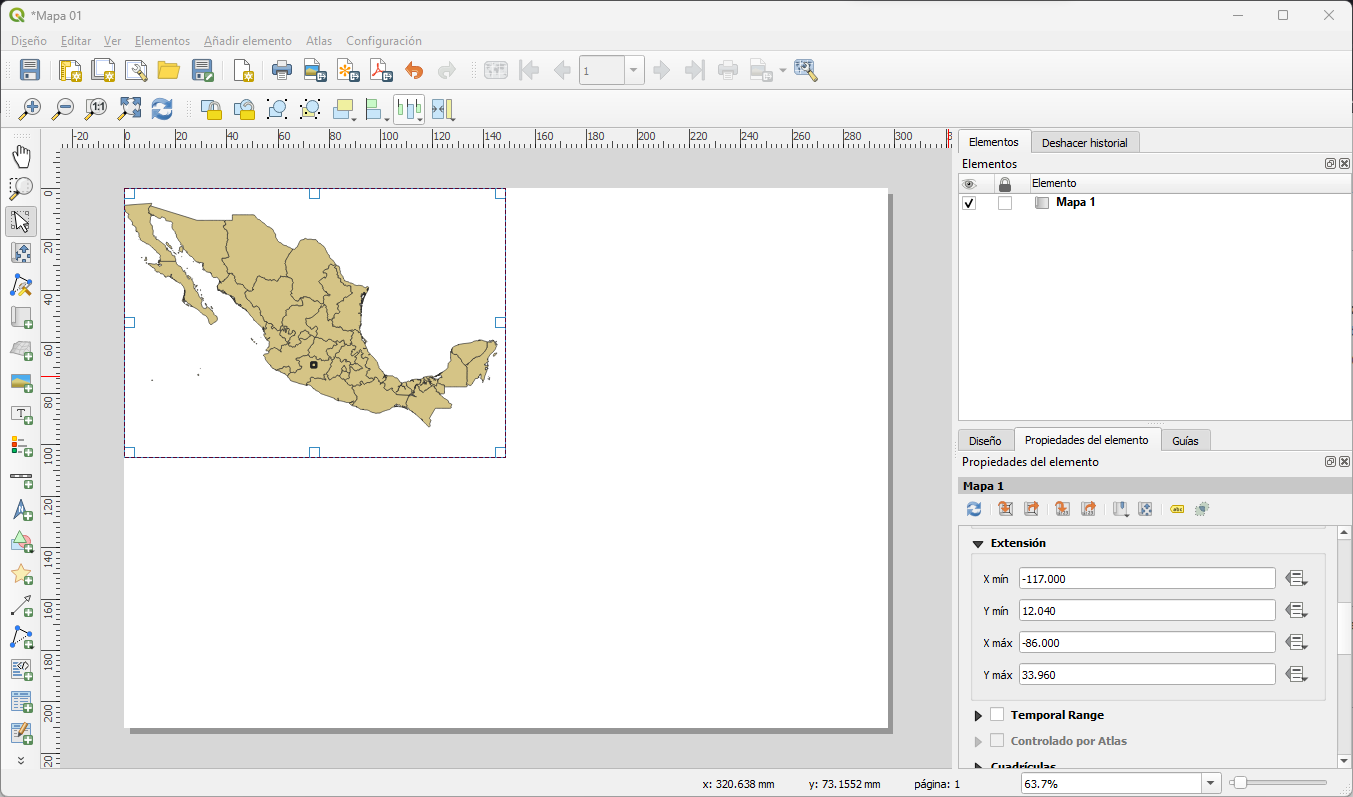This screenshot has width=1353, height=797.
Task: Enable the Temporal Range checkbox
Action: pos(997,715)
